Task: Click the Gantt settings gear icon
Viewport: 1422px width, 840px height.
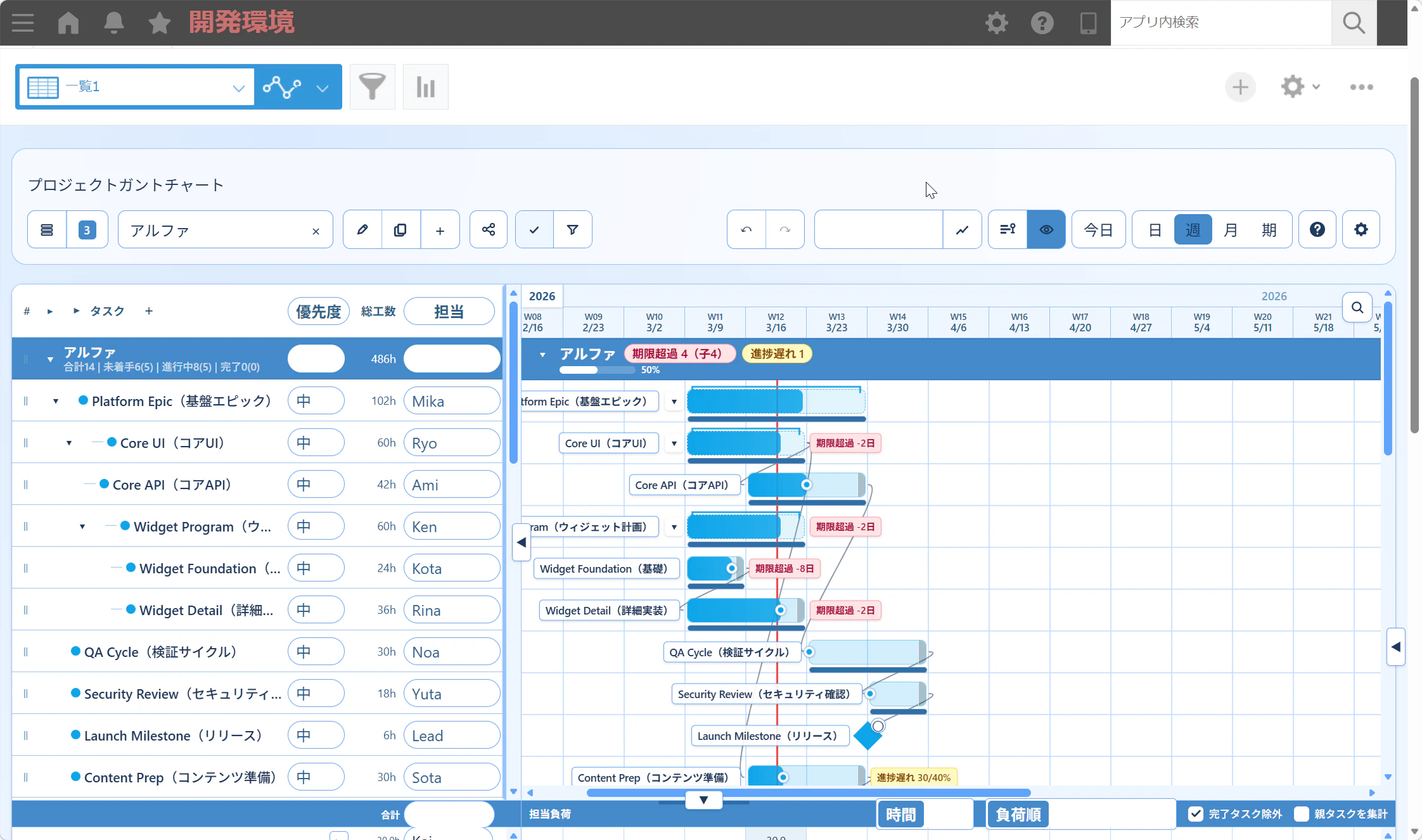Action: [x=1361, y=230]
